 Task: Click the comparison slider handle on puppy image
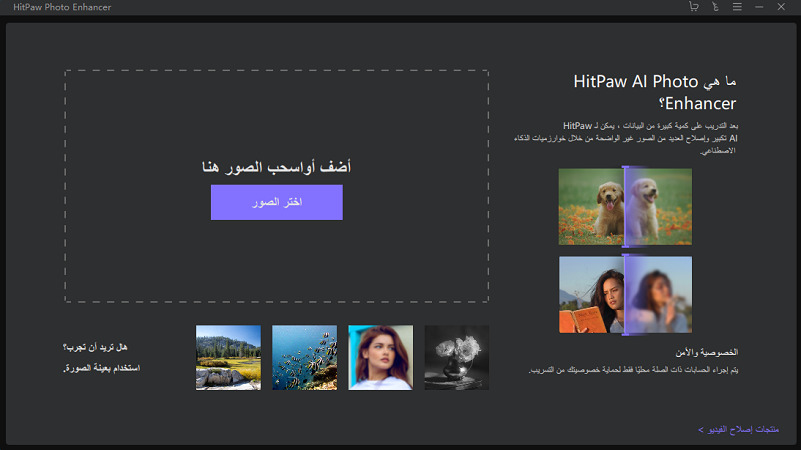coord(625,207)
